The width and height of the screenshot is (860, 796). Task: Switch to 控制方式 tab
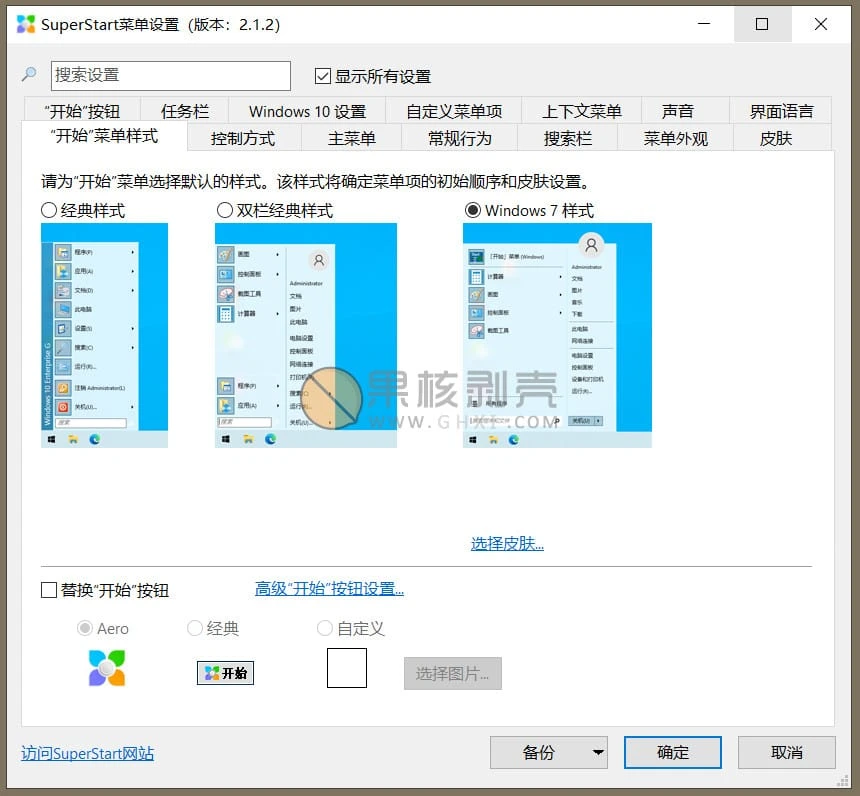click(x=243, y=138)
